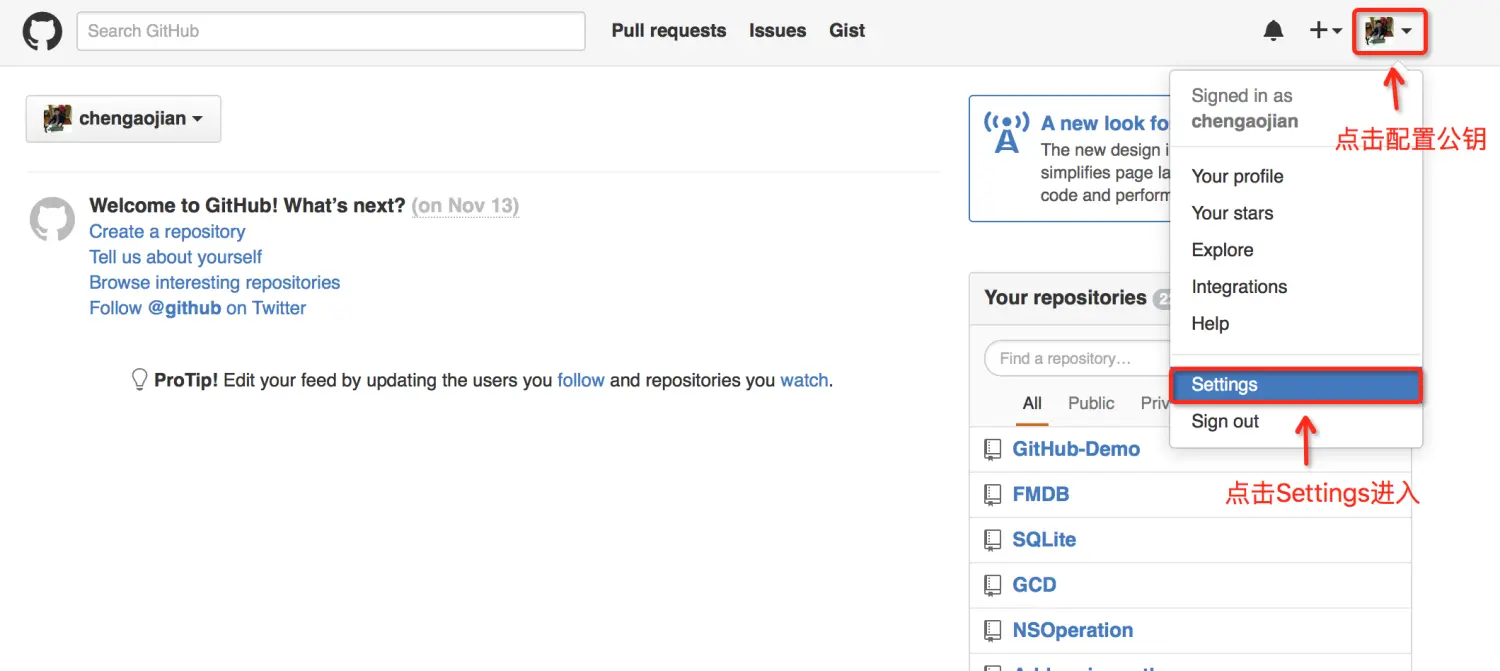Switch to the Public repositories tab

tap(1091, 403)
